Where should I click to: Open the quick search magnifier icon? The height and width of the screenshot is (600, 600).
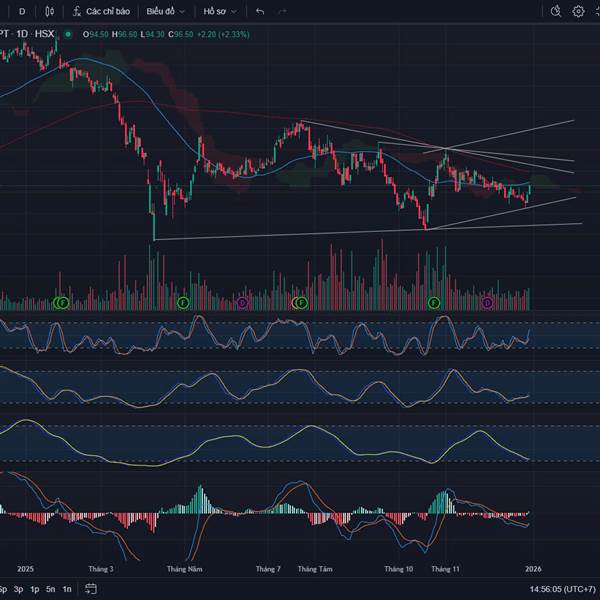[556, 11]
